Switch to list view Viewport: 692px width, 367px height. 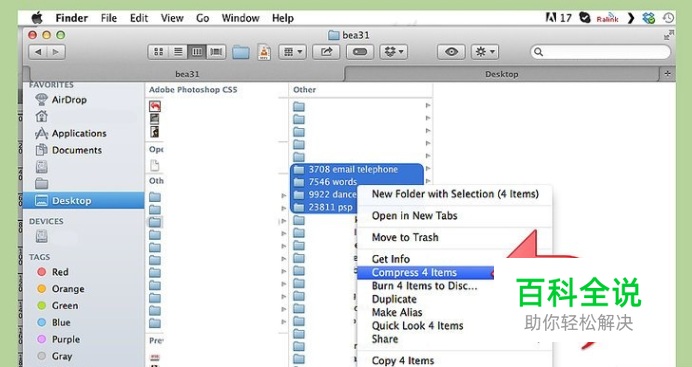click(178, 52)
